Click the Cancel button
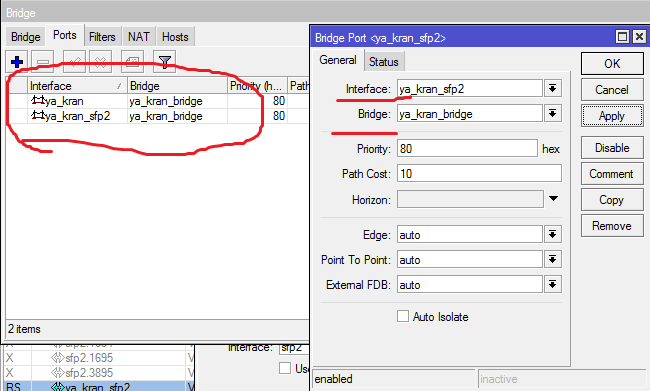Screen dimensions: 650x391 coord(612,90)
